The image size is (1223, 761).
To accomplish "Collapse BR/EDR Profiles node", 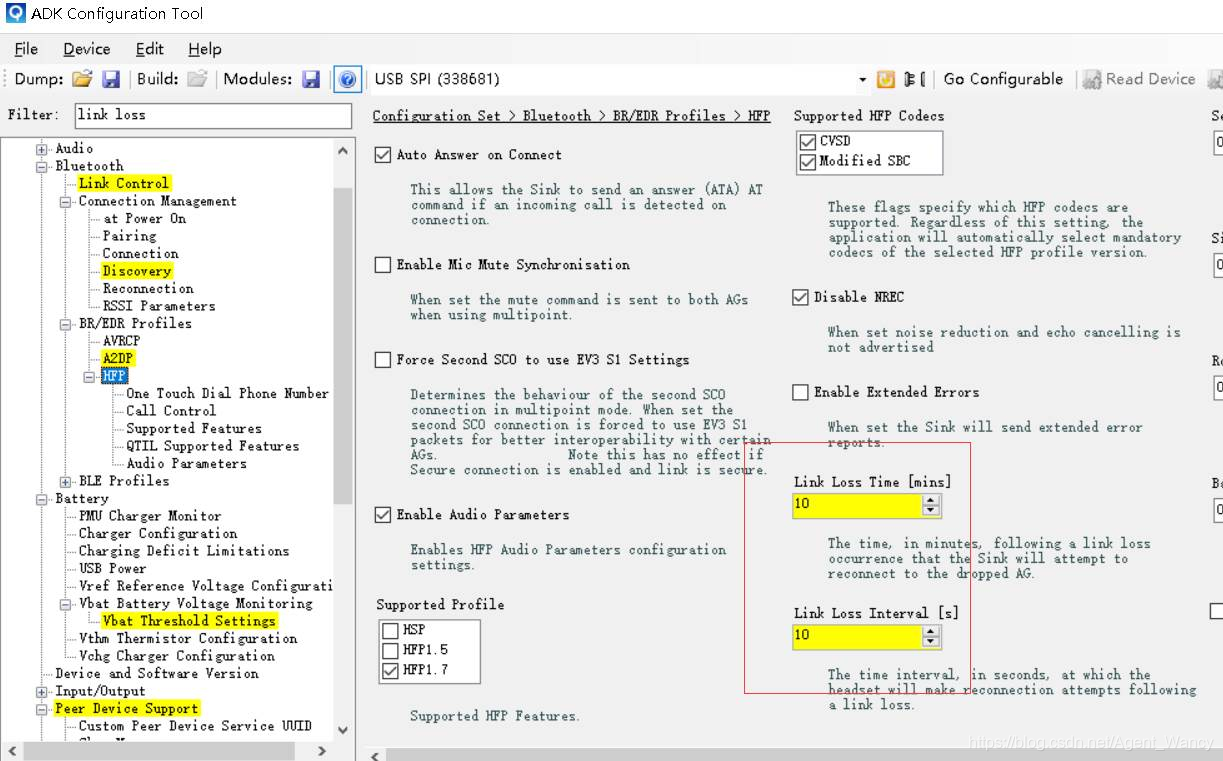I will click(66, 324).
